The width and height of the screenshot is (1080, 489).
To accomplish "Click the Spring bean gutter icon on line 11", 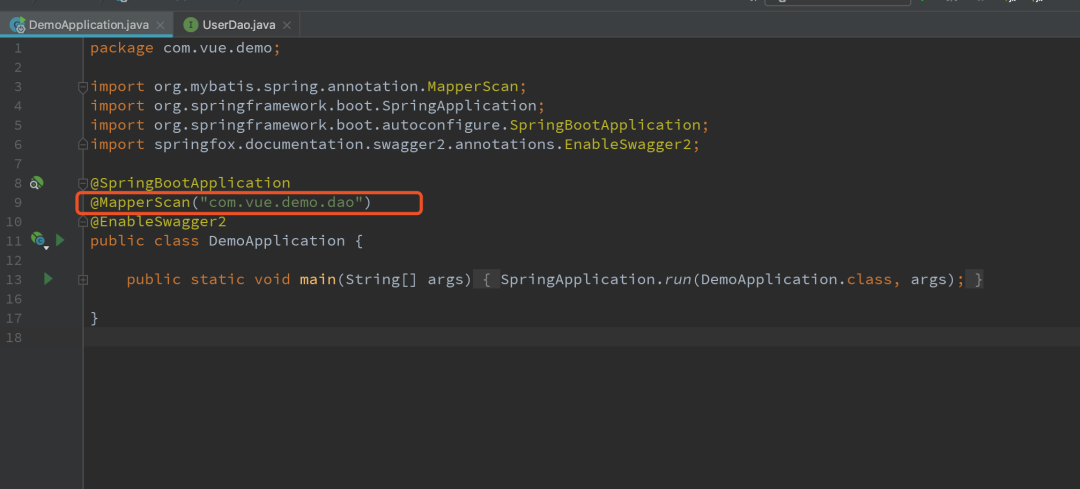I will click(x=38, y=240).
